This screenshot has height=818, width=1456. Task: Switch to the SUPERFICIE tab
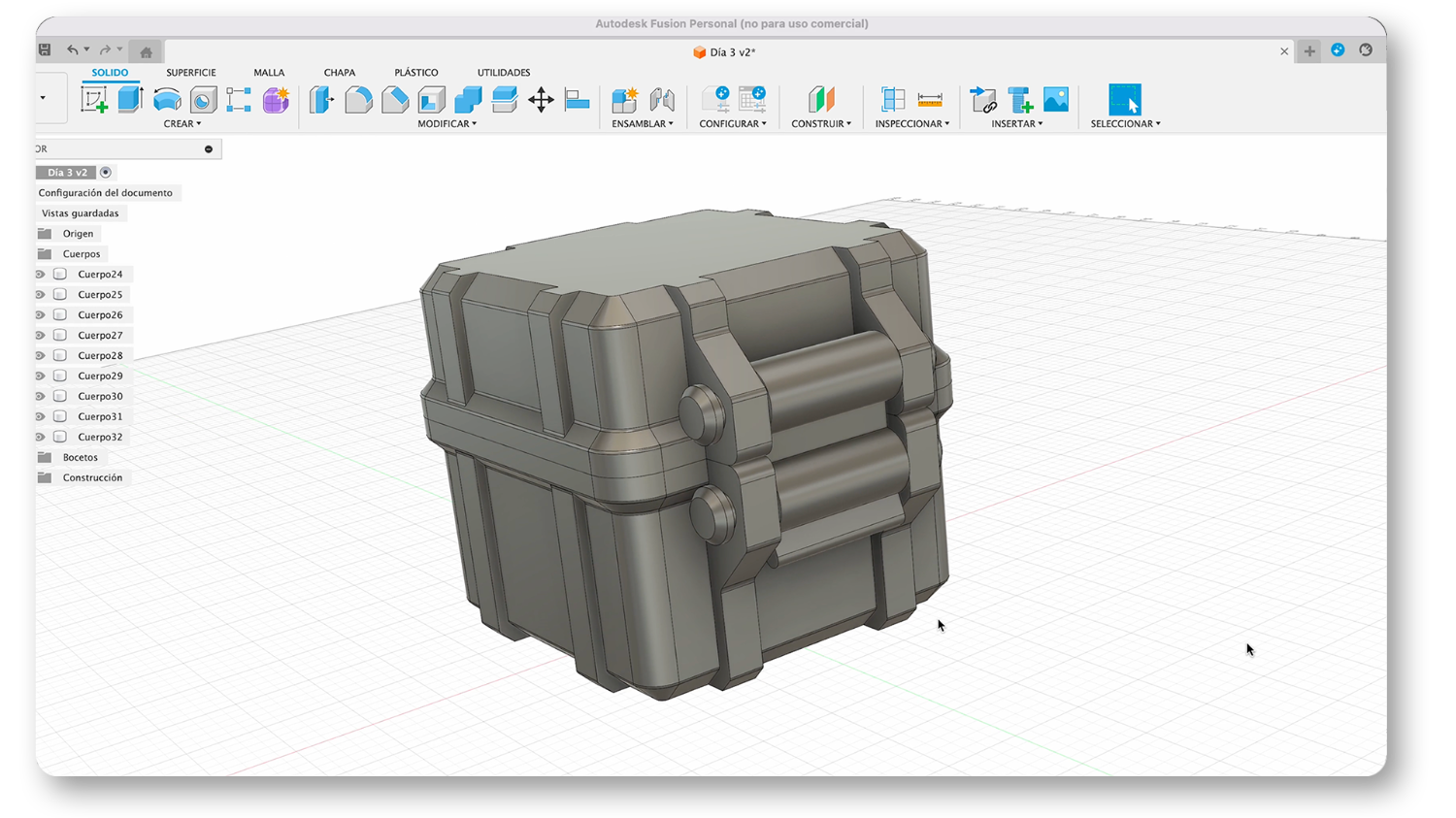coord(190,73)
